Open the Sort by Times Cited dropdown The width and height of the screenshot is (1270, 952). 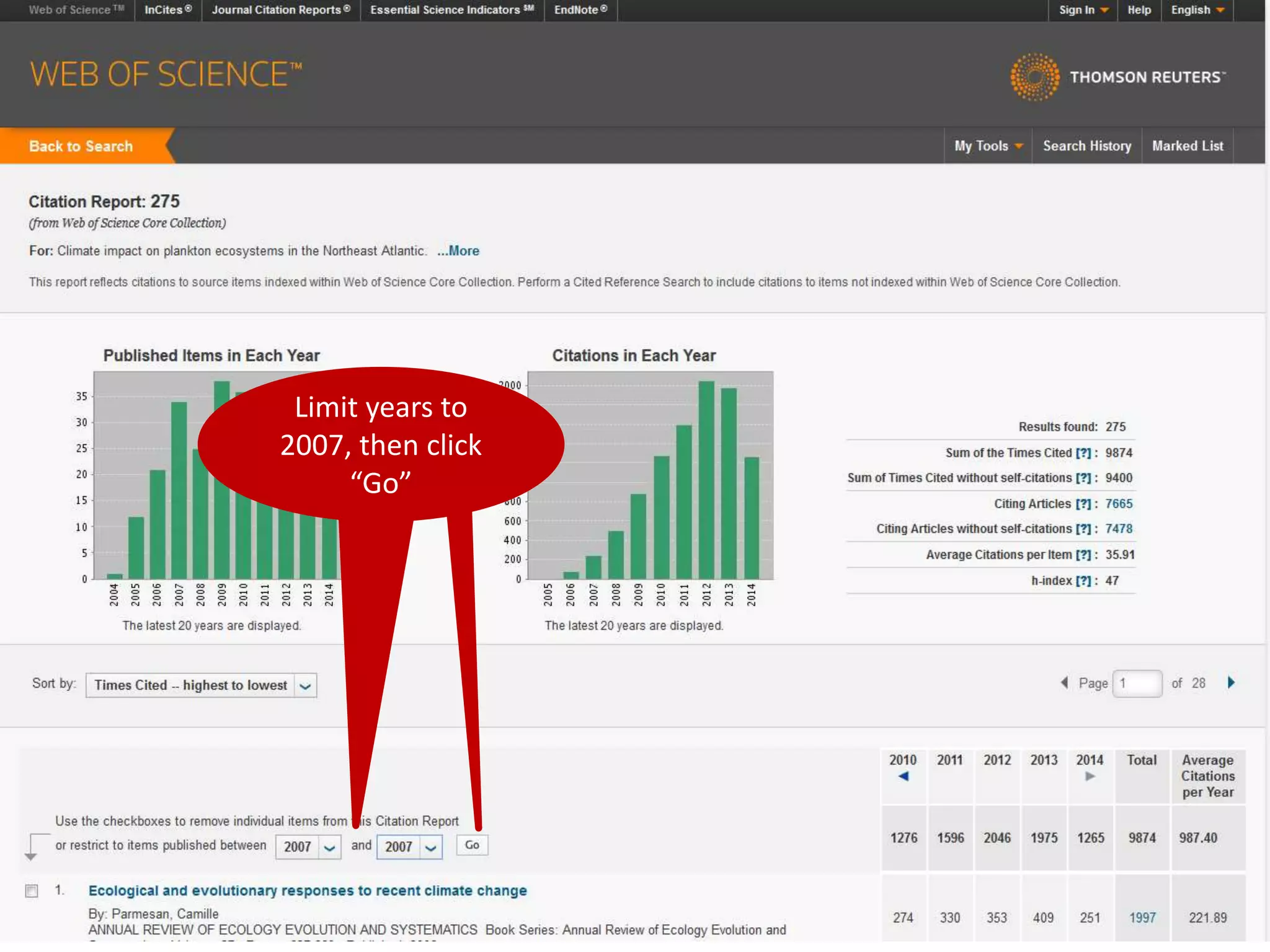tap(201, 685)
